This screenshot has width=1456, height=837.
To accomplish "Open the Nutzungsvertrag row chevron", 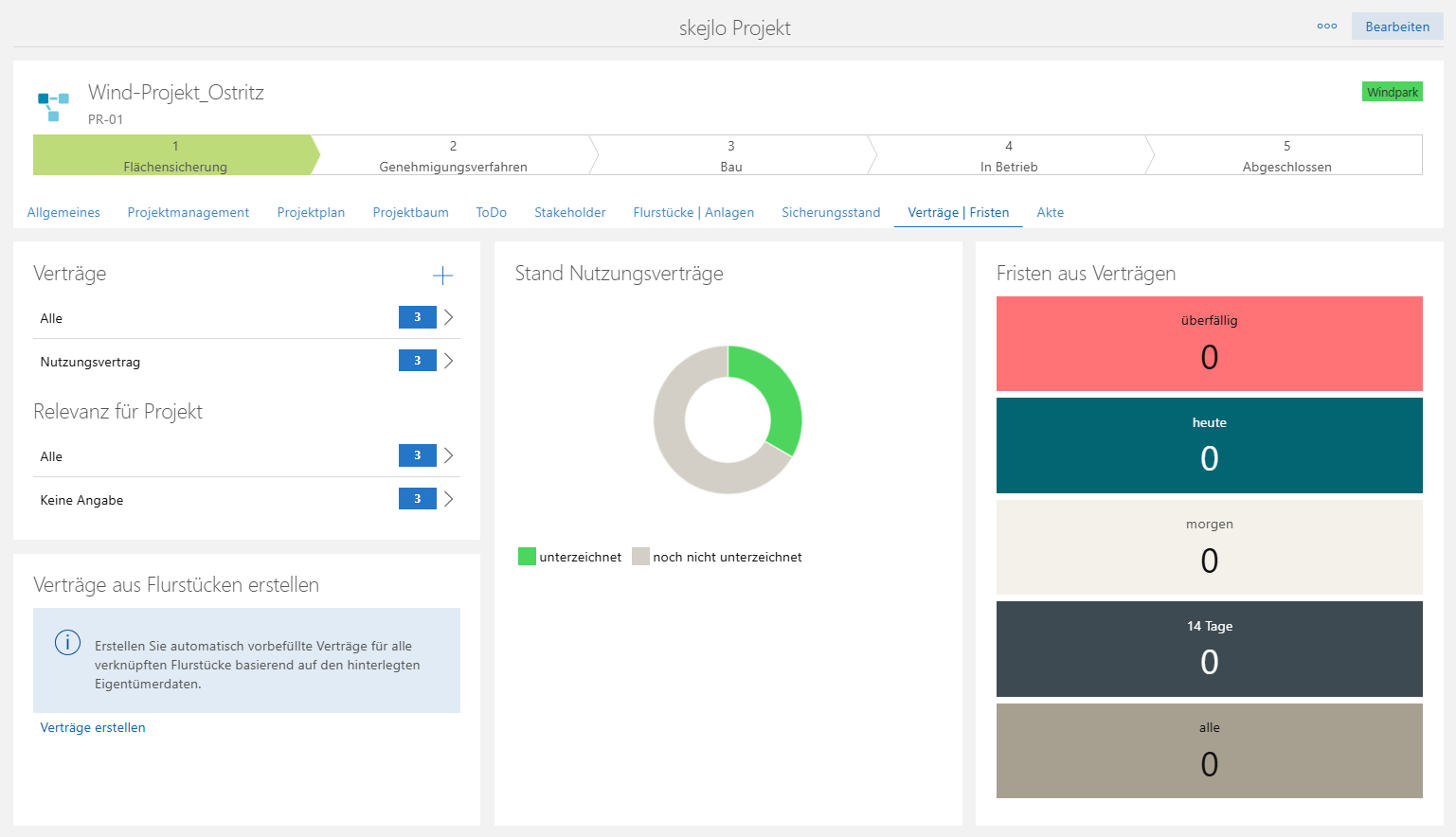I will click(x=449, y=361).
